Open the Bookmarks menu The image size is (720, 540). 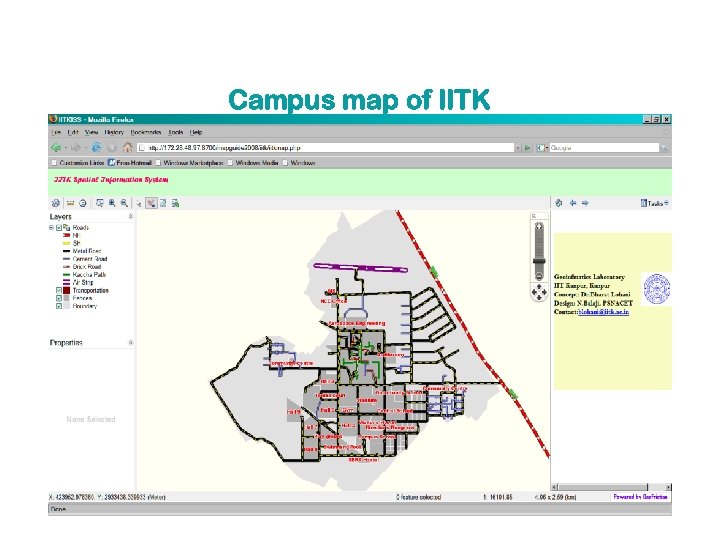[146, 132]
